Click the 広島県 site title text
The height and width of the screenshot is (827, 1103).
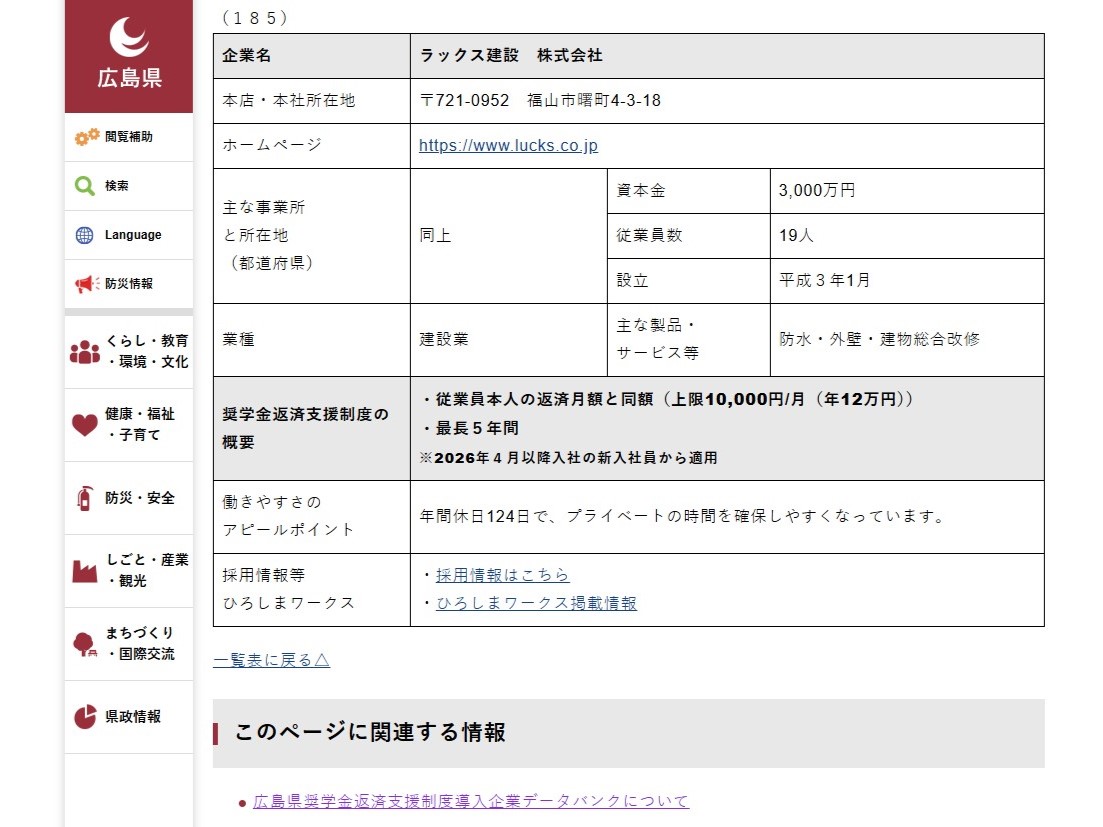129,78
